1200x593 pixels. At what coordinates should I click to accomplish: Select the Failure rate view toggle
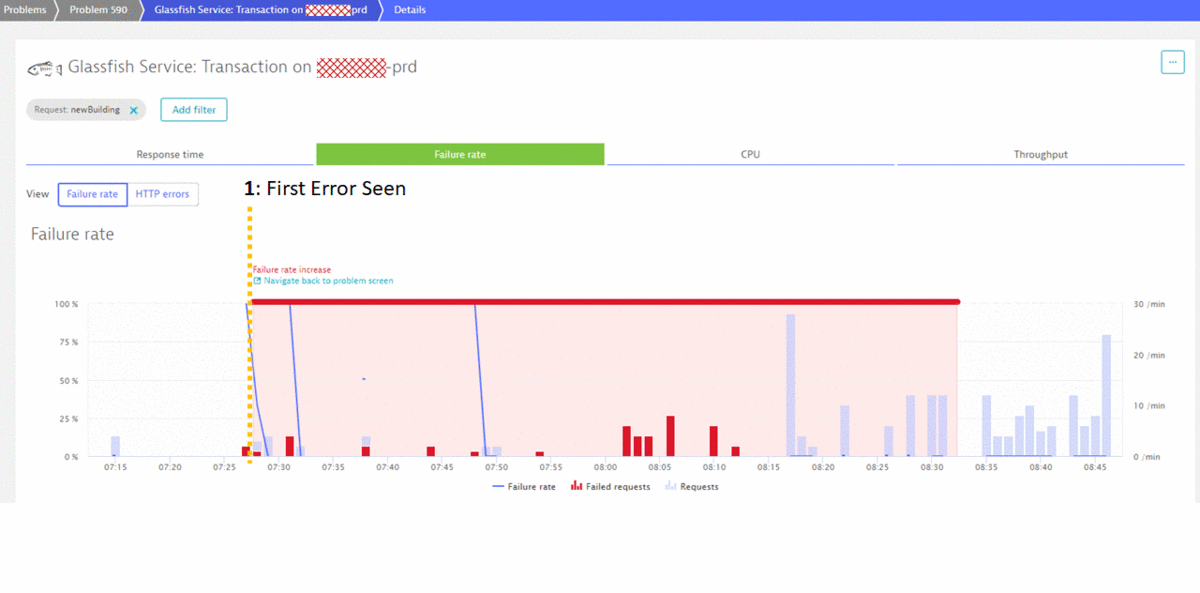[92, 194]
